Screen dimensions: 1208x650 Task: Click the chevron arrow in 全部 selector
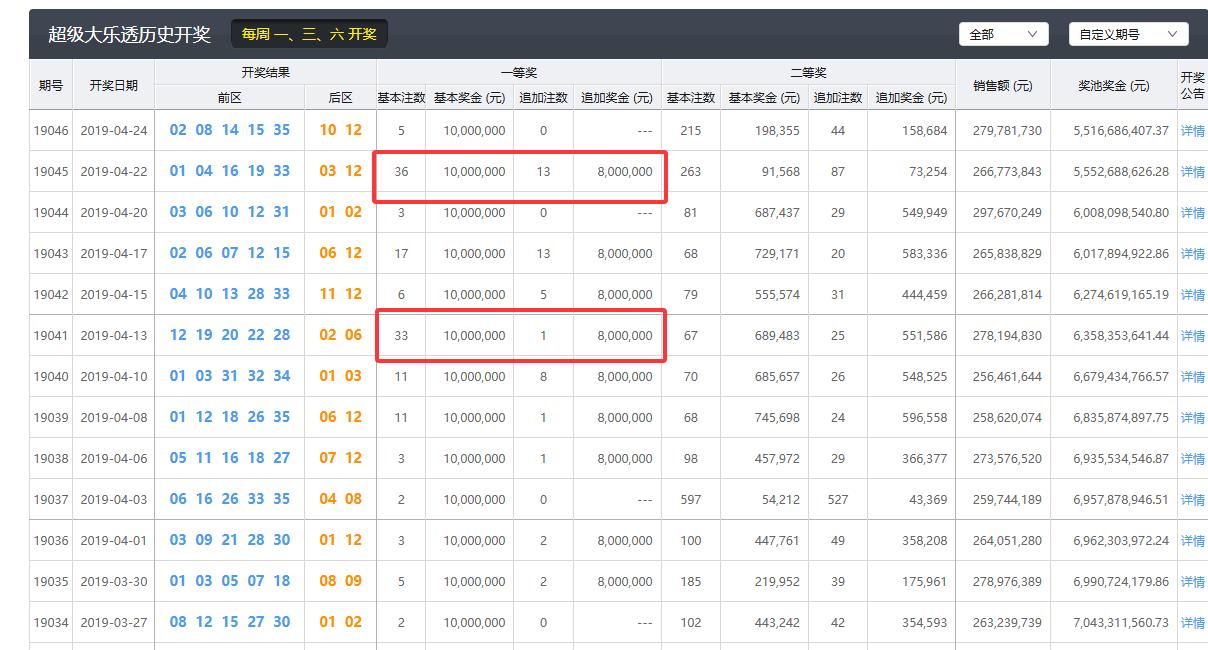pos(1033,34)
